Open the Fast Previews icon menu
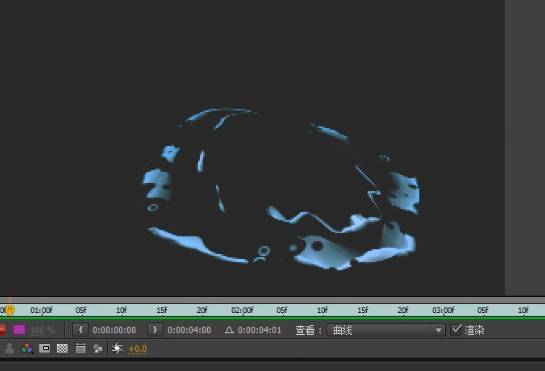This screenshot has width=545, height=371. pyautogui.click(x=98, y=348)
